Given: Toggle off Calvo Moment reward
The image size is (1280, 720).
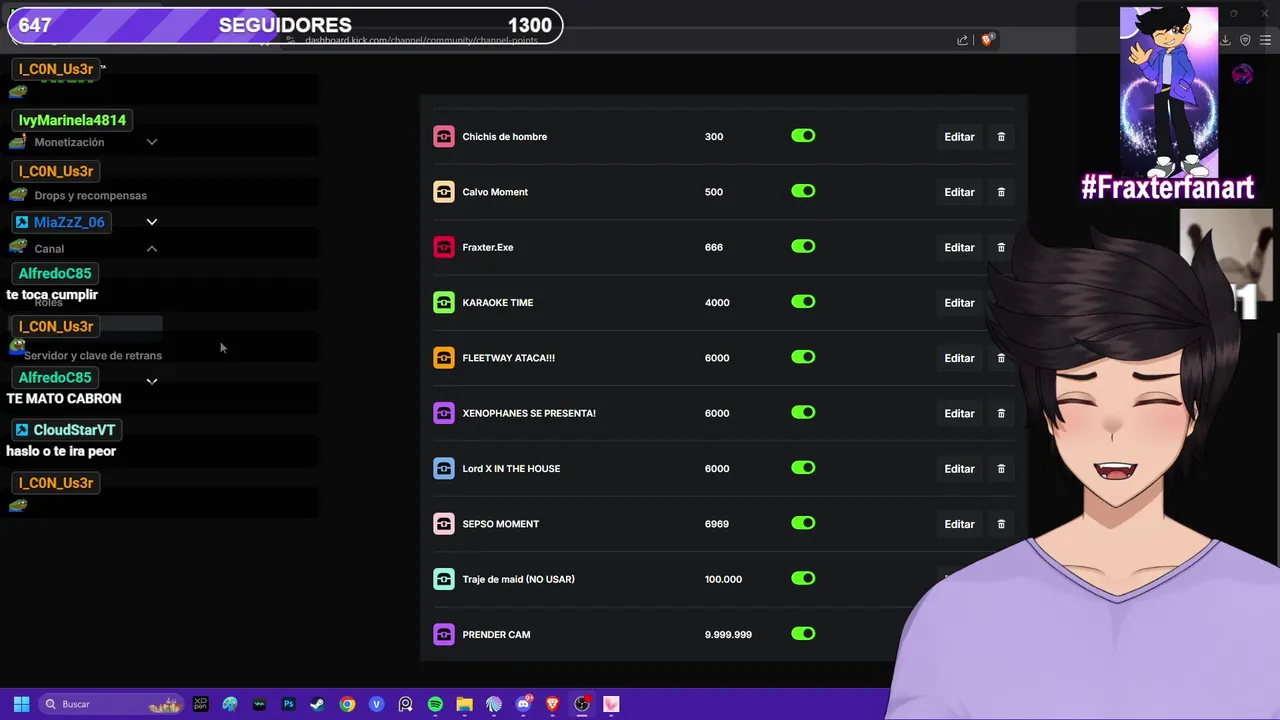Looking at the screenshot, I should pyautogui.click(x=803, y=191).
